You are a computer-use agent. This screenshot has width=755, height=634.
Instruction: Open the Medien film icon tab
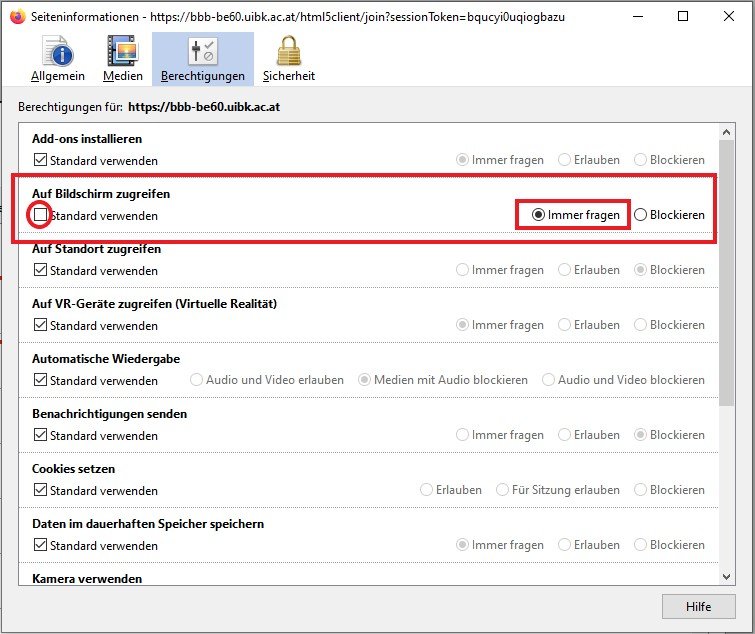[123, 50]
